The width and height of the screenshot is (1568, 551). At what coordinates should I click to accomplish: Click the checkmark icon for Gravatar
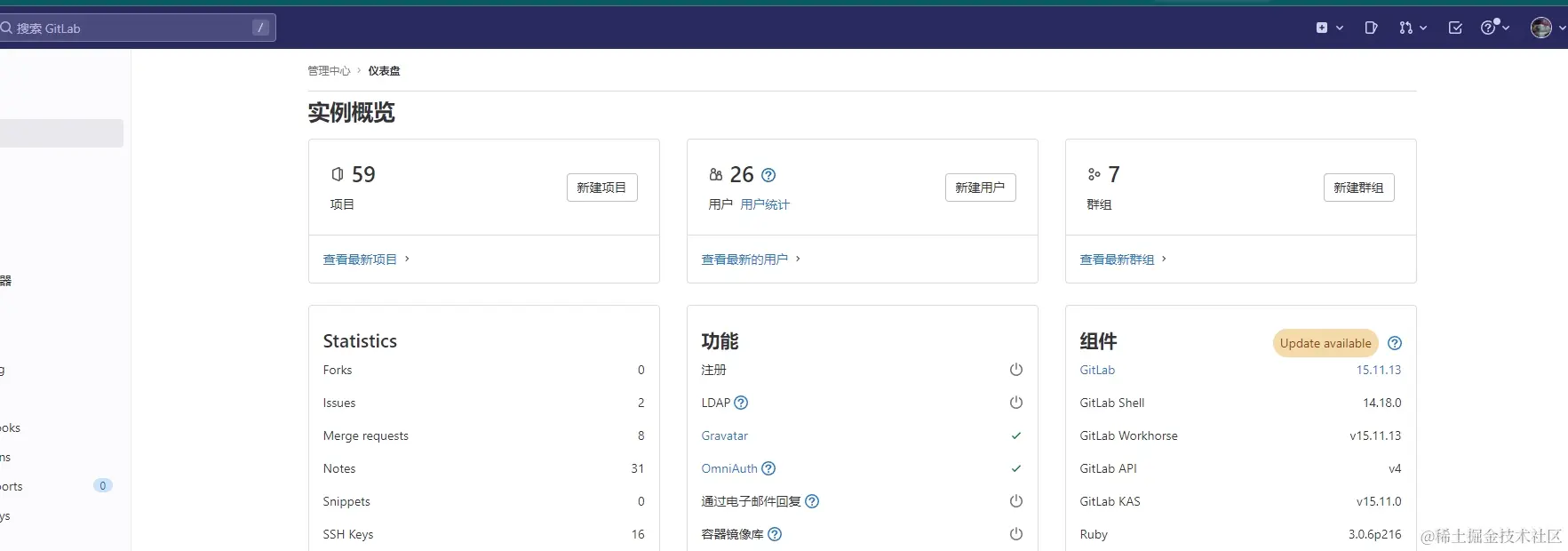click(x=1016, y=435)
